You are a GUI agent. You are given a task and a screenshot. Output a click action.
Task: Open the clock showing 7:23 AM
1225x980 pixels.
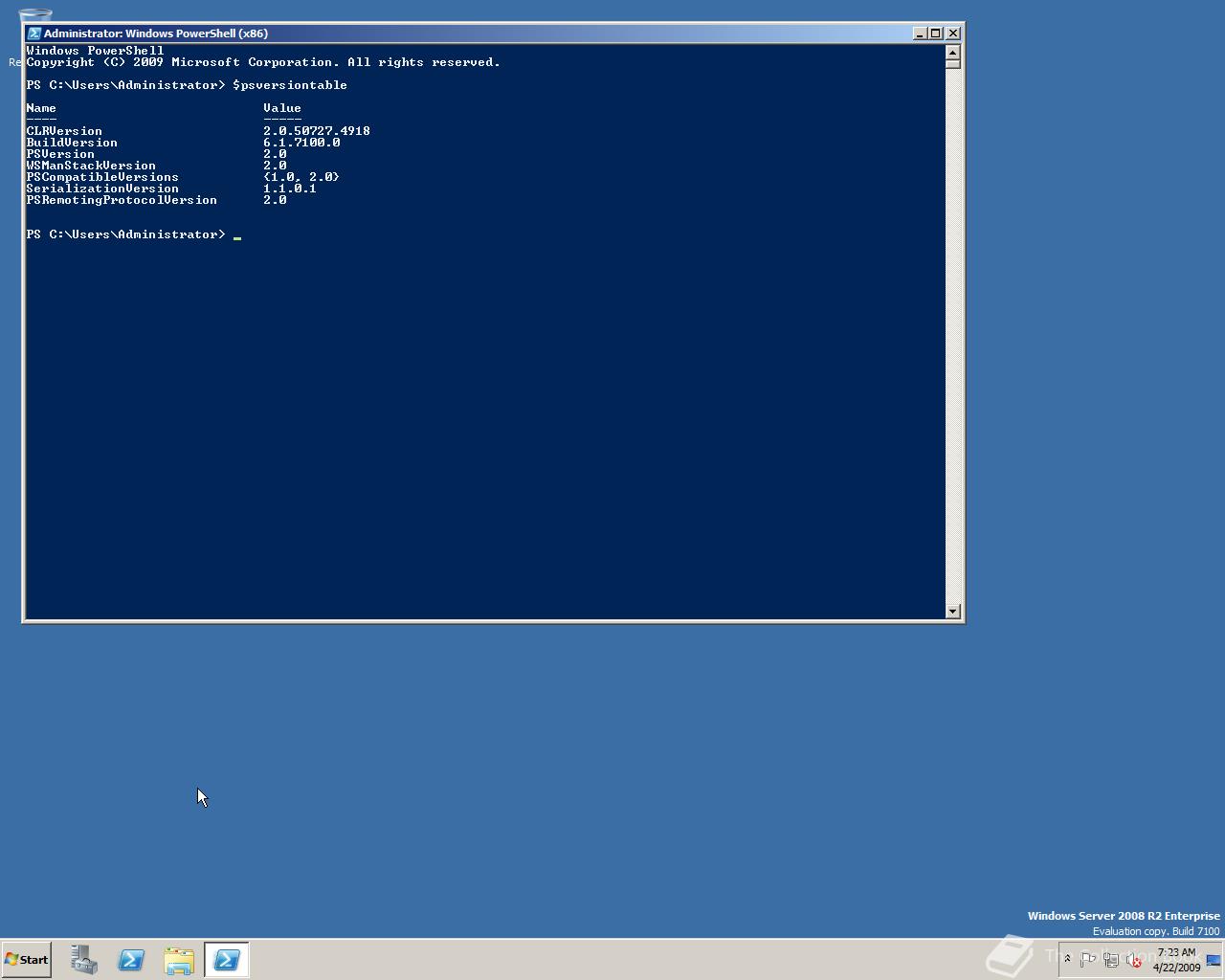pyautogui.click(x=1176, y=960)
